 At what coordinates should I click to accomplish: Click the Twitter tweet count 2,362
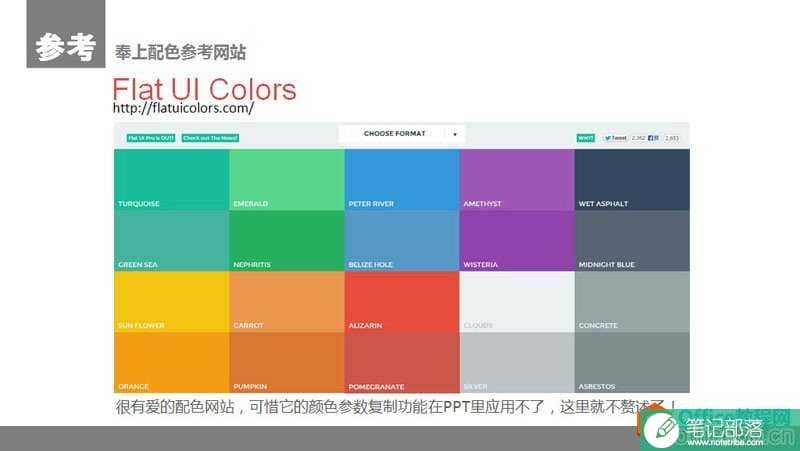click(x=638, y=138)
